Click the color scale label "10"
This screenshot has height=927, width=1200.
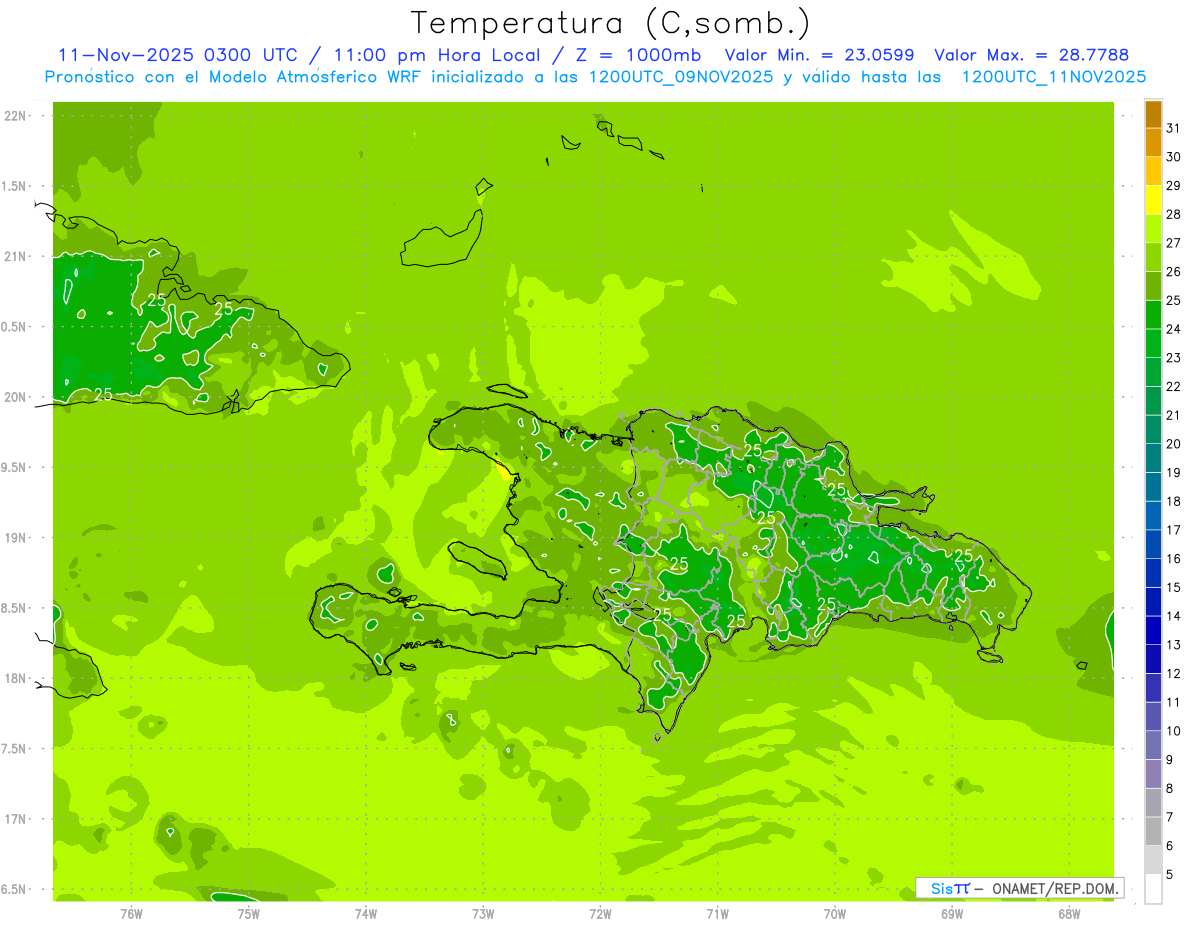pyautogui.click(x=1174, y=731)
